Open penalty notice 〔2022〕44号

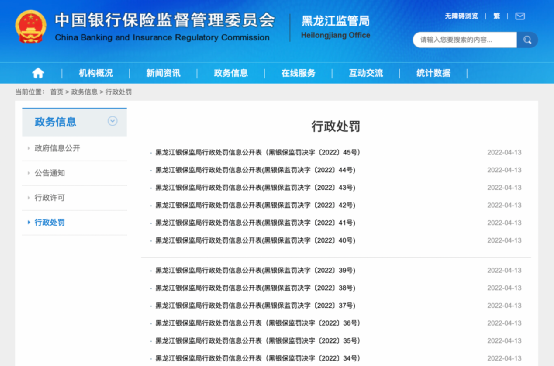click(255, 170)
